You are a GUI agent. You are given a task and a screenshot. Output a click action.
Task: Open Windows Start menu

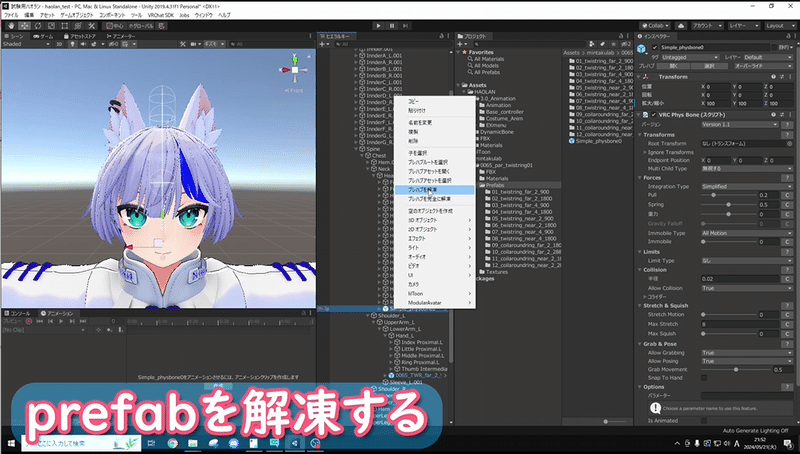[x=10, y=443]
